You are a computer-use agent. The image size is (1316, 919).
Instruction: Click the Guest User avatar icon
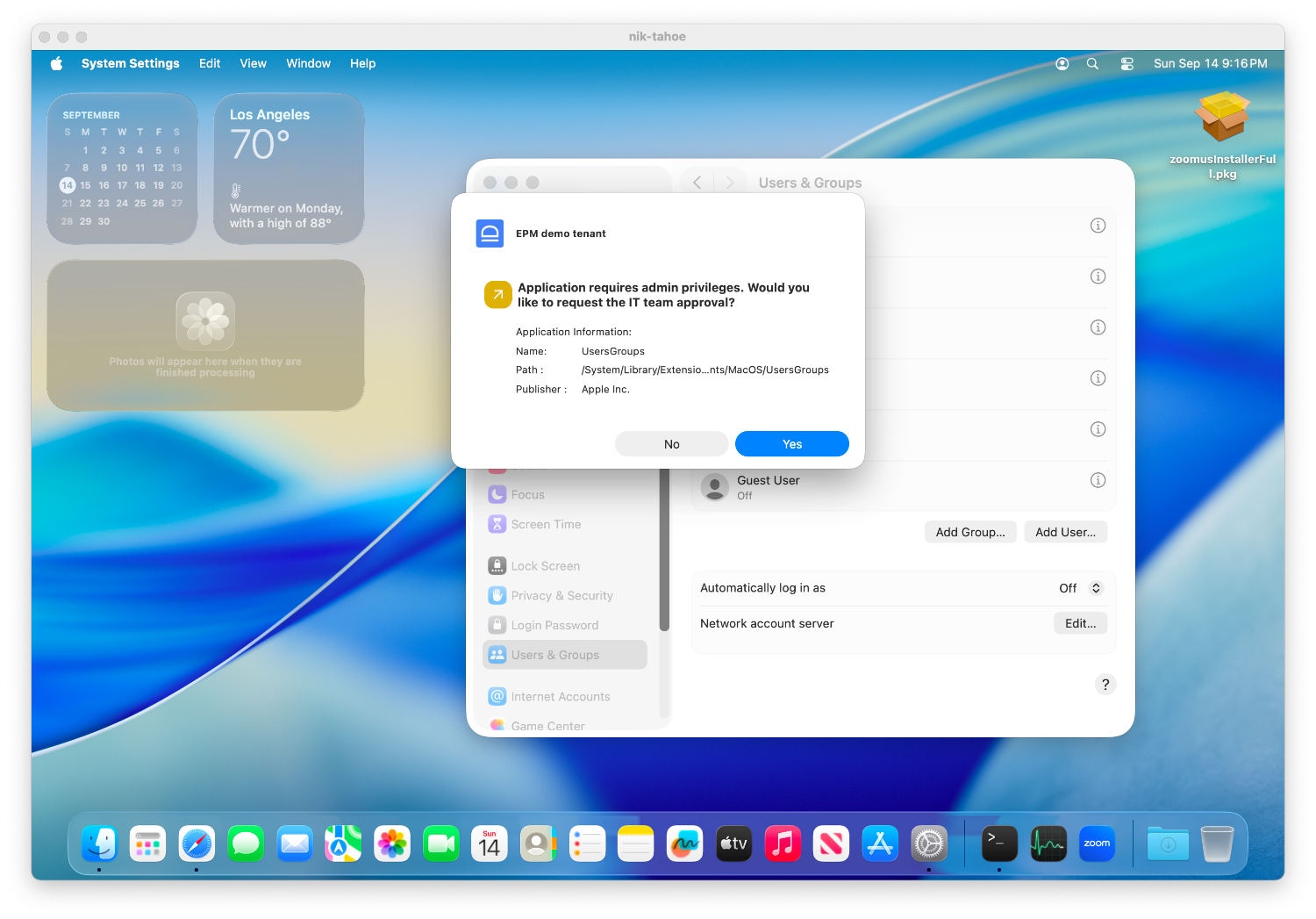pos(715,487)
